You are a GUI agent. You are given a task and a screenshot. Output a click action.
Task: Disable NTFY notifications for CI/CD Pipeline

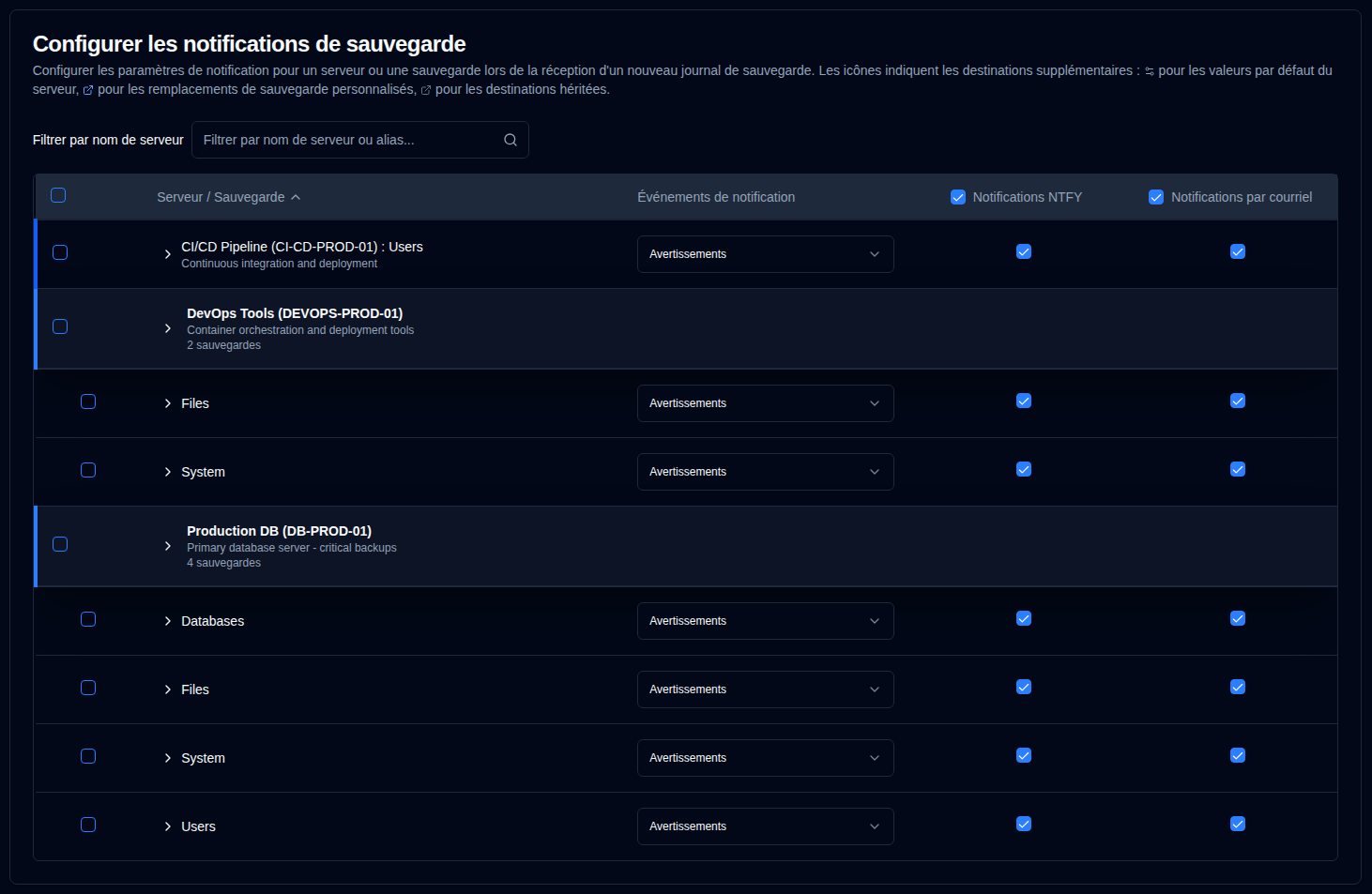(1024, 251)
